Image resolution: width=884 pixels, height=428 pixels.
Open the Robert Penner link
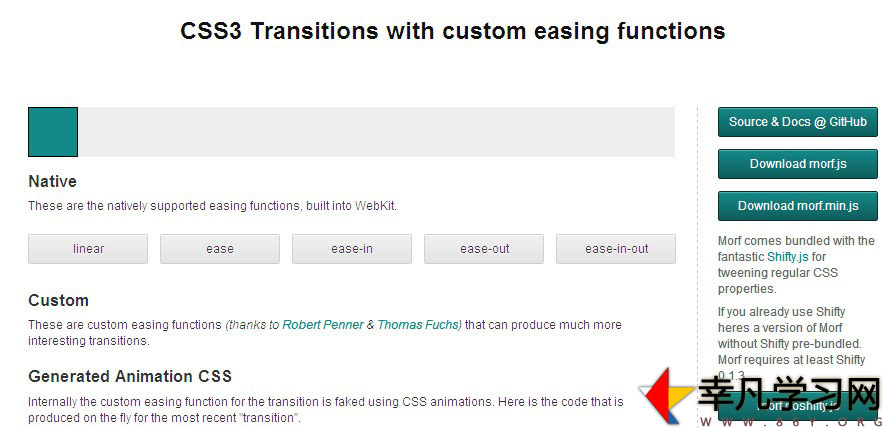coord(322,325)
